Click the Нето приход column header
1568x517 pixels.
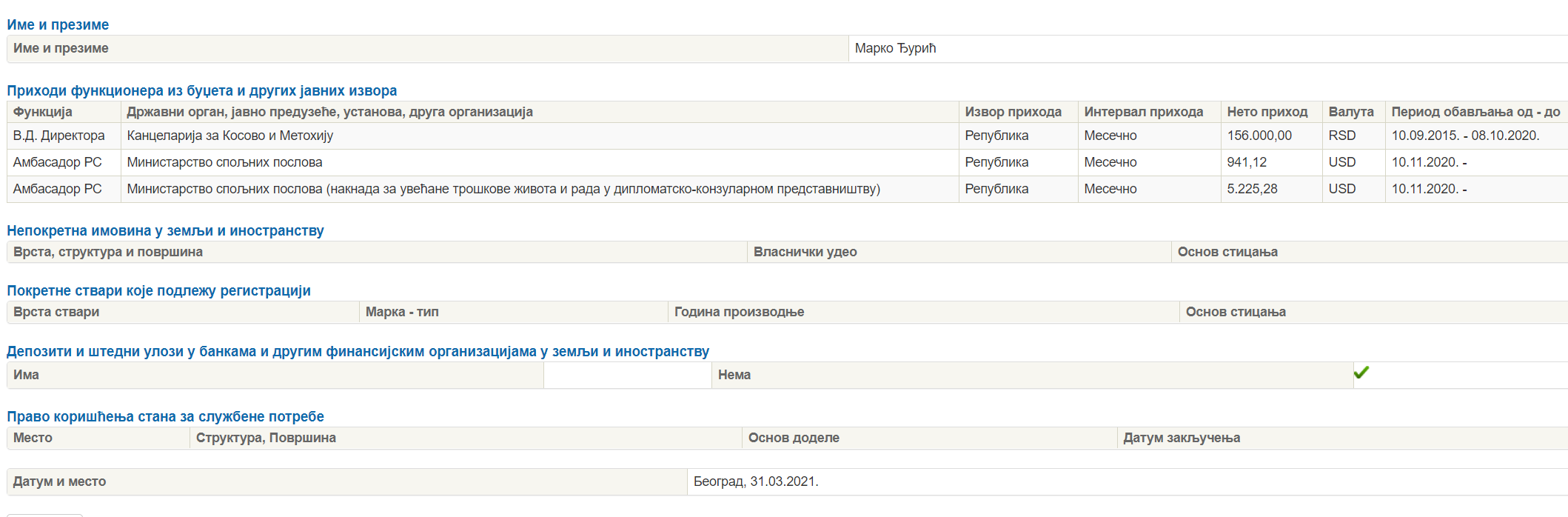pyautogui.click(x=1267, y=112)
